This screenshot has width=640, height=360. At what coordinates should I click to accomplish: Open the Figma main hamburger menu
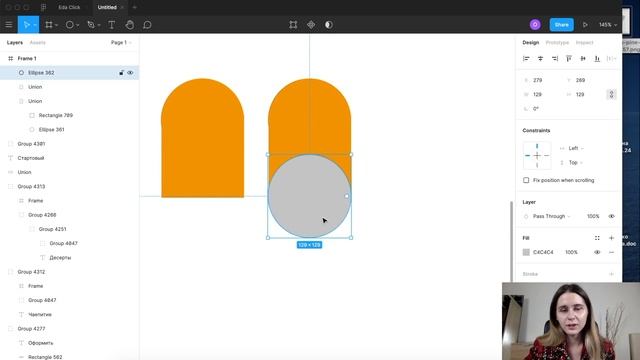point(9,25)
